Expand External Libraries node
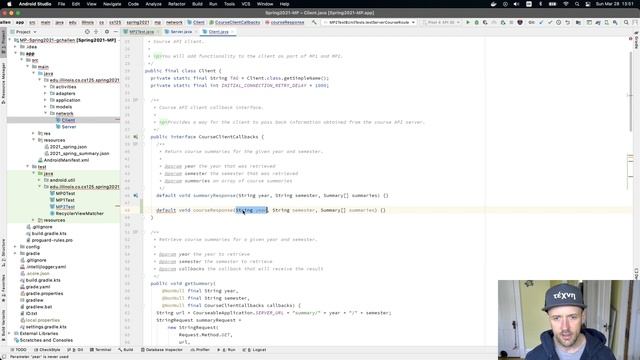This screenshot has height=360, width=640. [x=10, y=333]
